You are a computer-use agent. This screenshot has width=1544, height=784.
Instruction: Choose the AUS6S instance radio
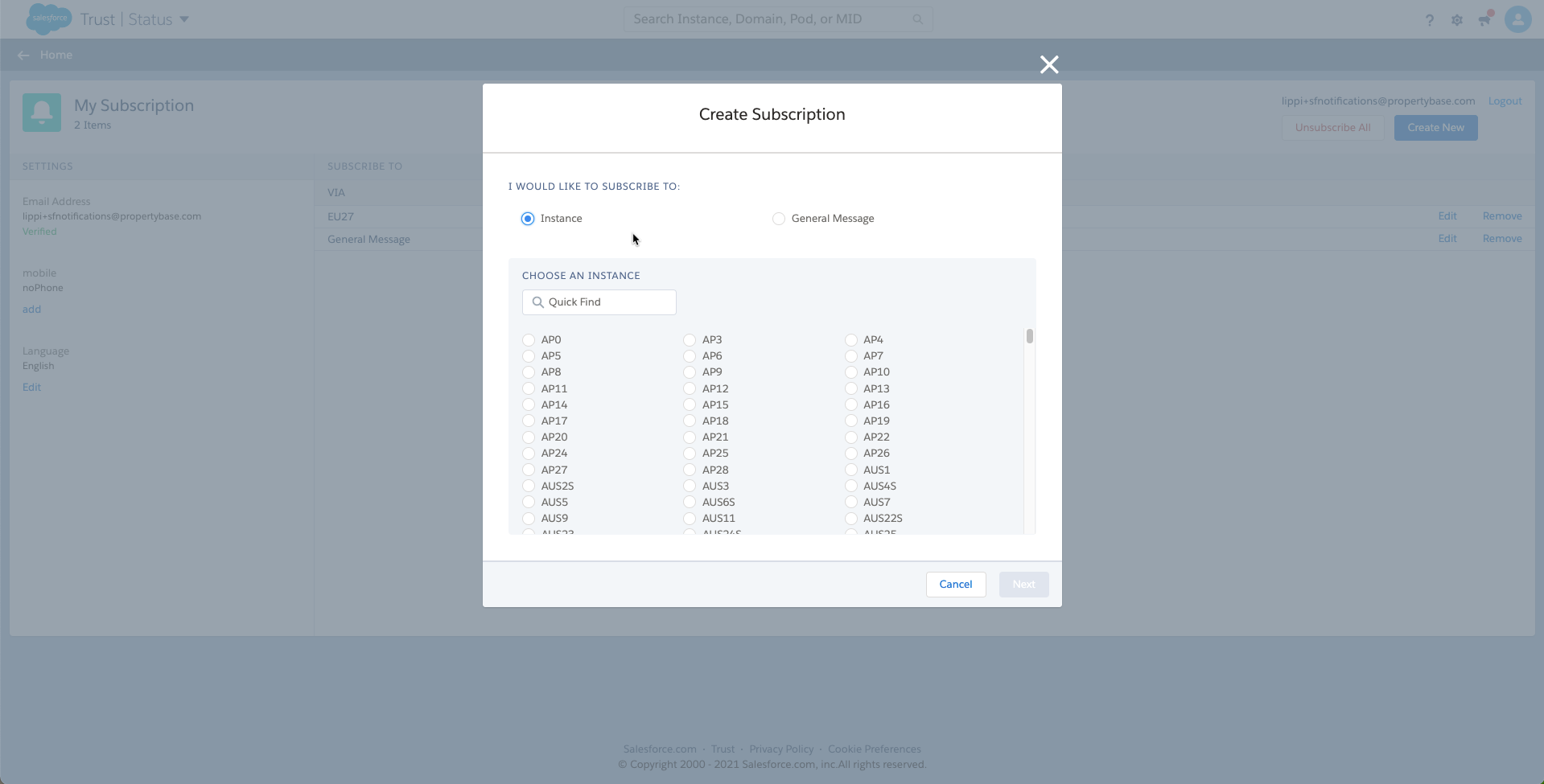coord(690,502)
